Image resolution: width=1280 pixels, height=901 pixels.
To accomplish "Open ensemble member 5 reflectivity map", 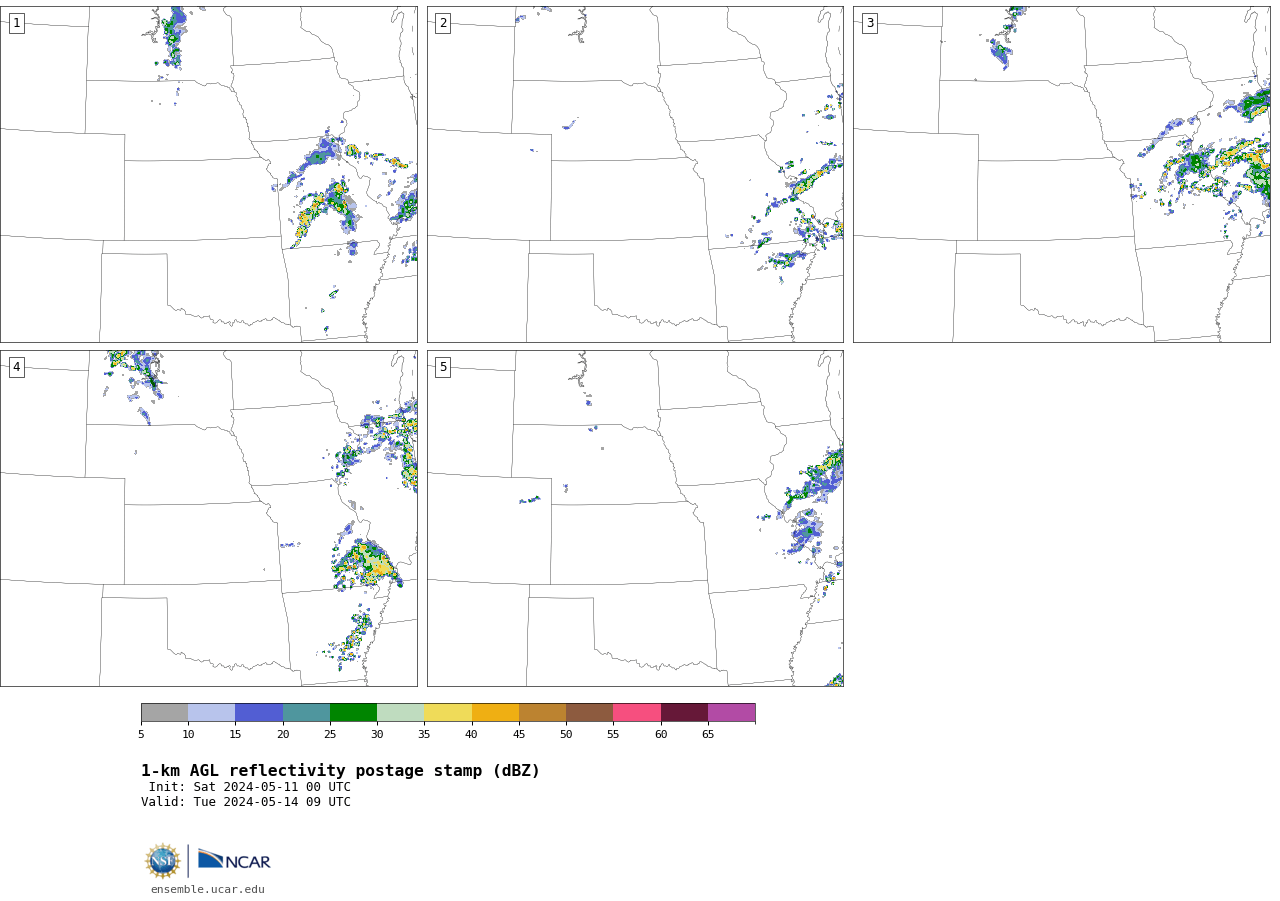I will [x=635, y=518].
